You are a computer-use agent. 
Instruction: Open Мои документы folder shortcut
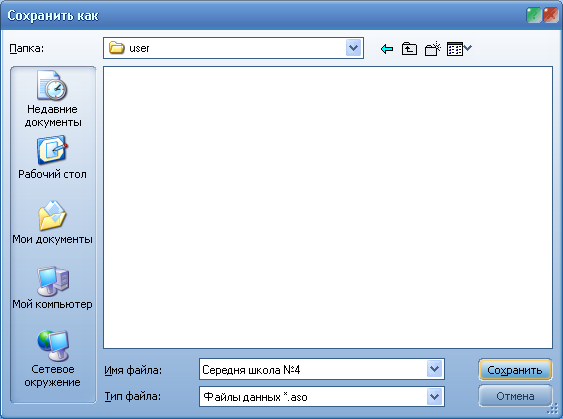click(x=52, y=223)
